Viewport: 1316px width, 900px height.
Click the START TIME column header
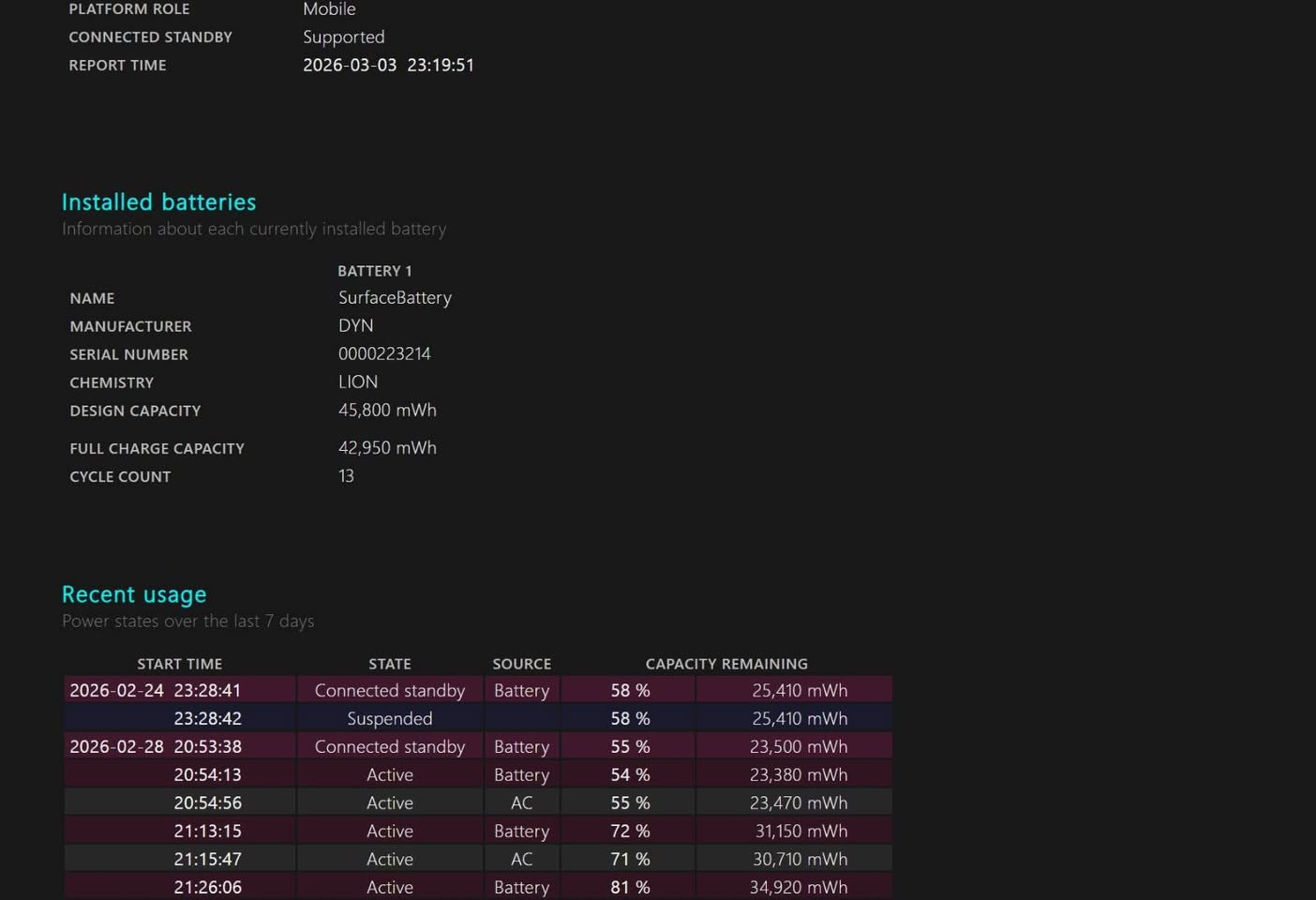[x=179, y=664]
